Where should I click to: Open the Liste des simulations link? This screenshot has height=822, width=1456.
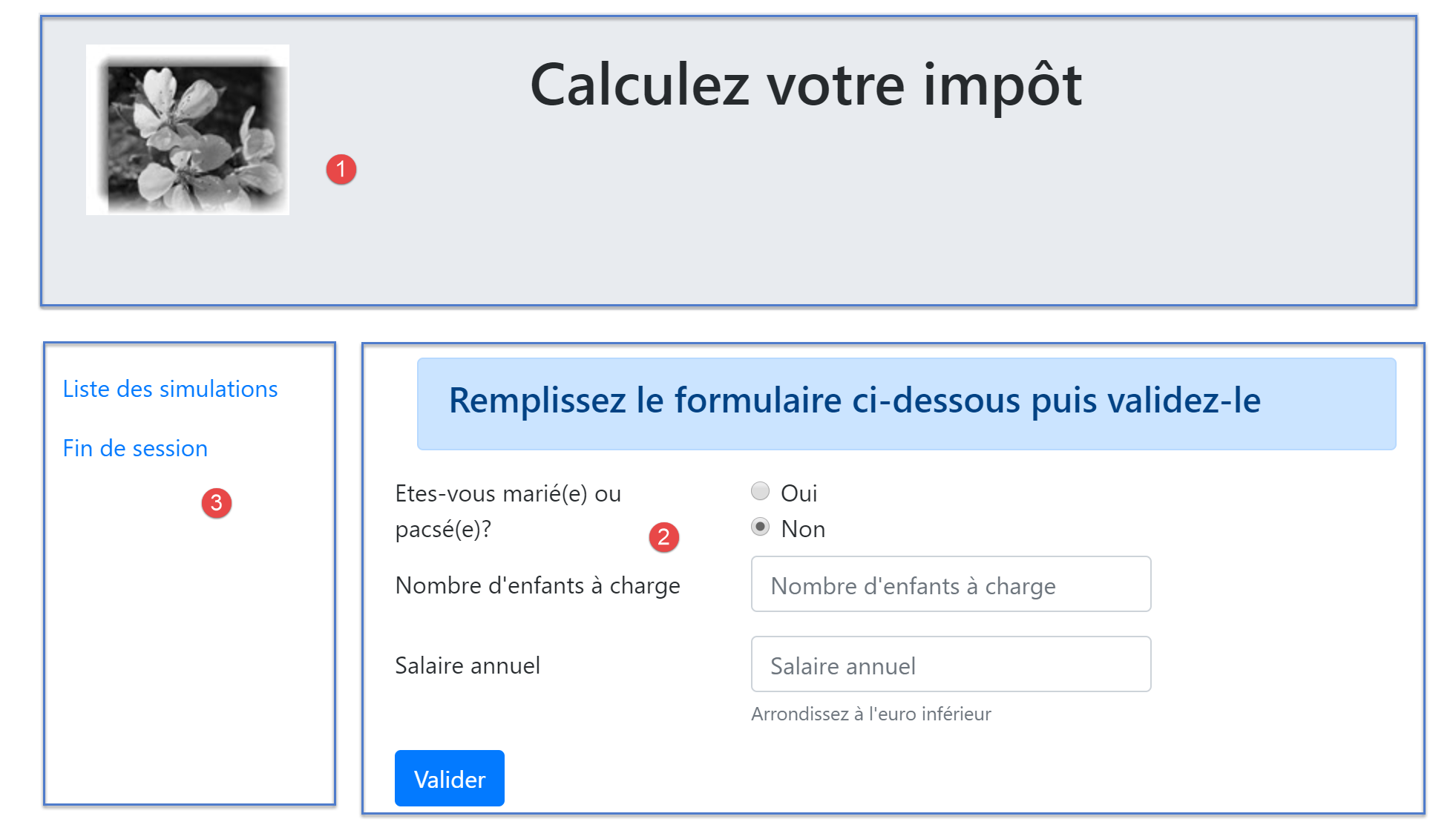pyautogui.click(x=170, y=389)
